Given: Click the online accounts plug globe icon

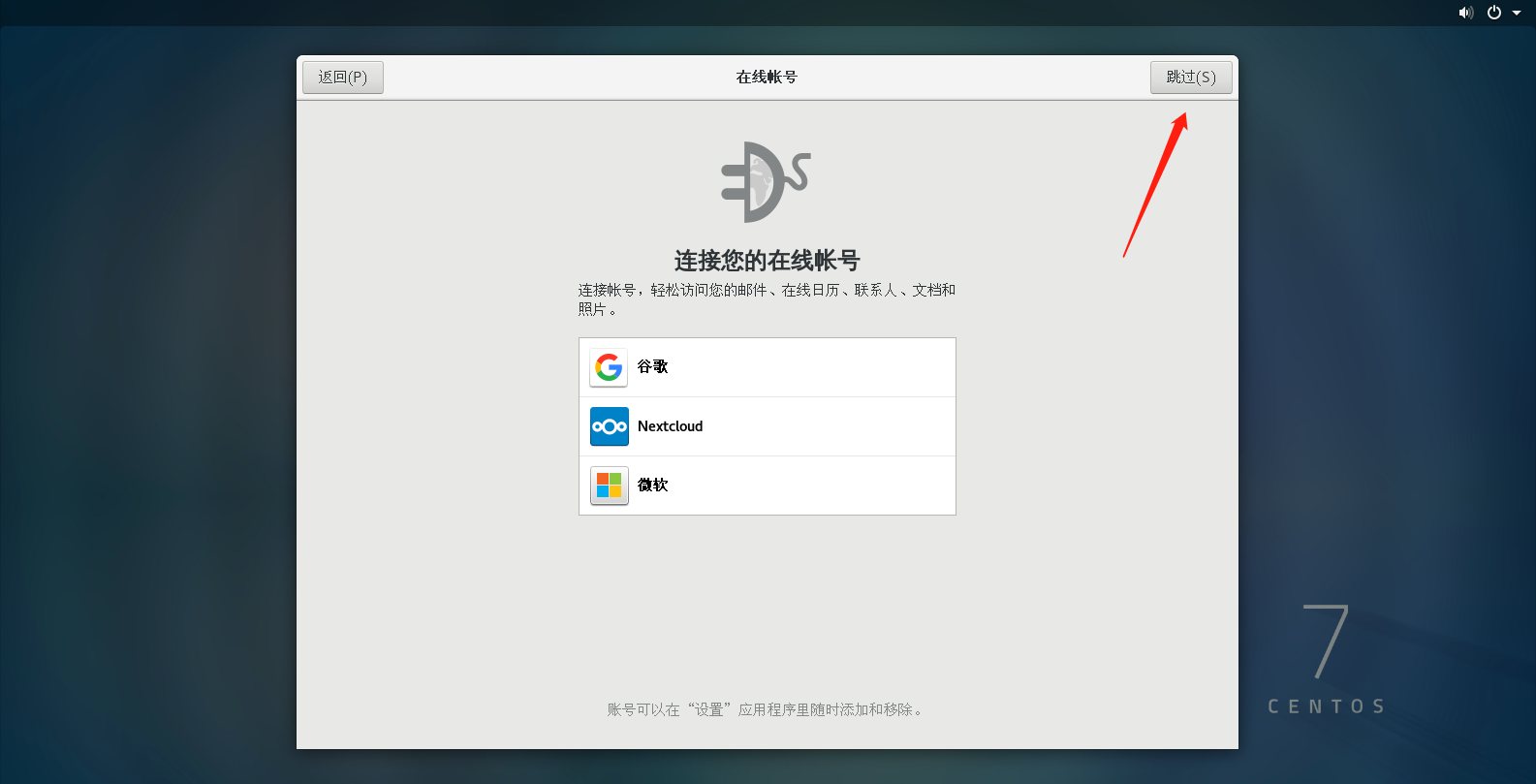Looking at the screenshot, I should point(766,182).
